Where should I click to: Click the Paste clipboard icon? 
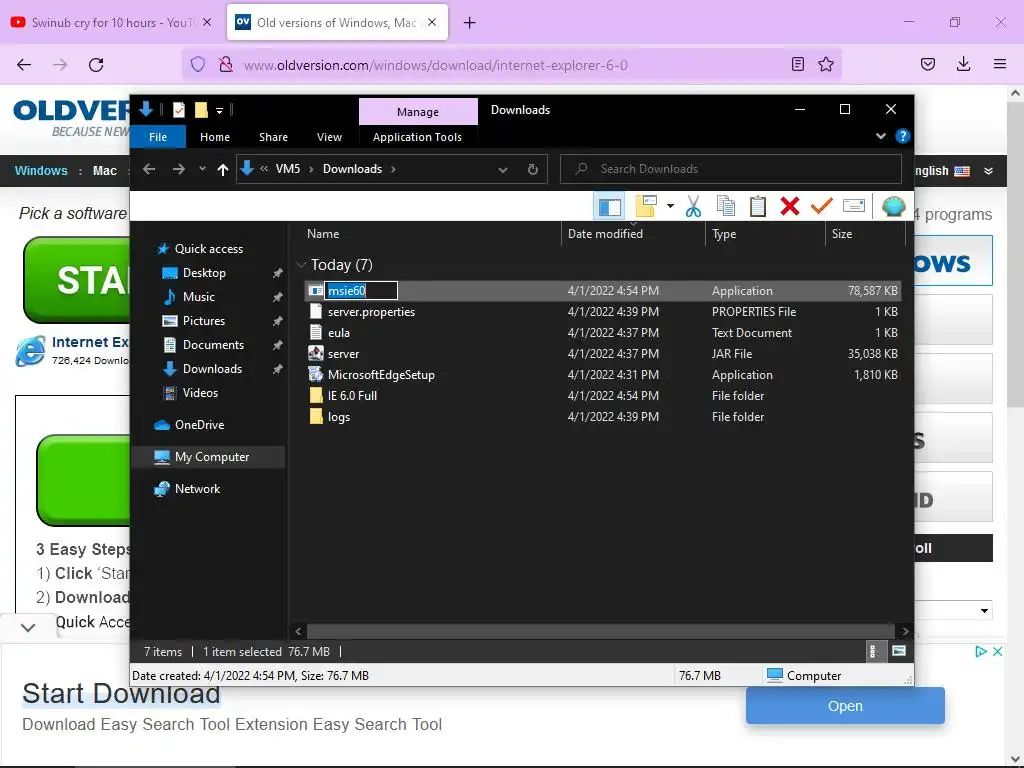[758, 206]
